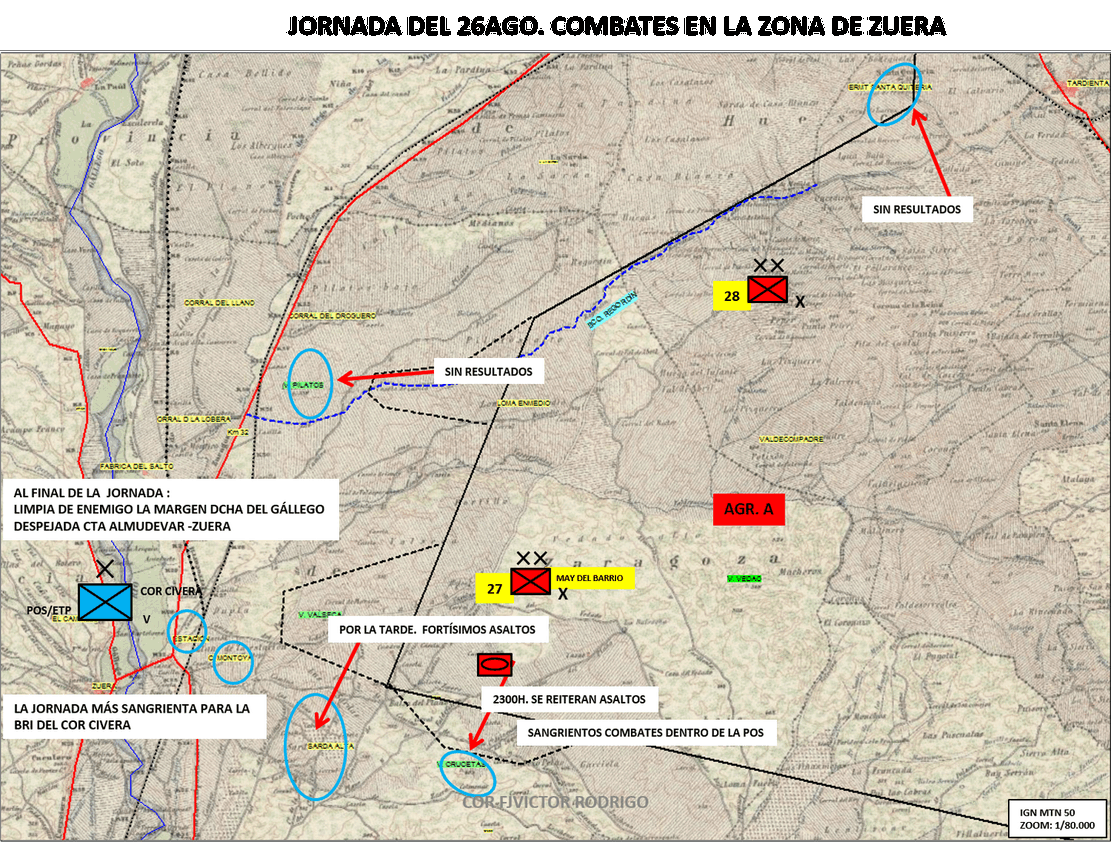This screenshot has width=1111, height=842.
Task: Click the blue ellipse at Ermita Santa Quiteria
Action: click(x=894, y=94)
